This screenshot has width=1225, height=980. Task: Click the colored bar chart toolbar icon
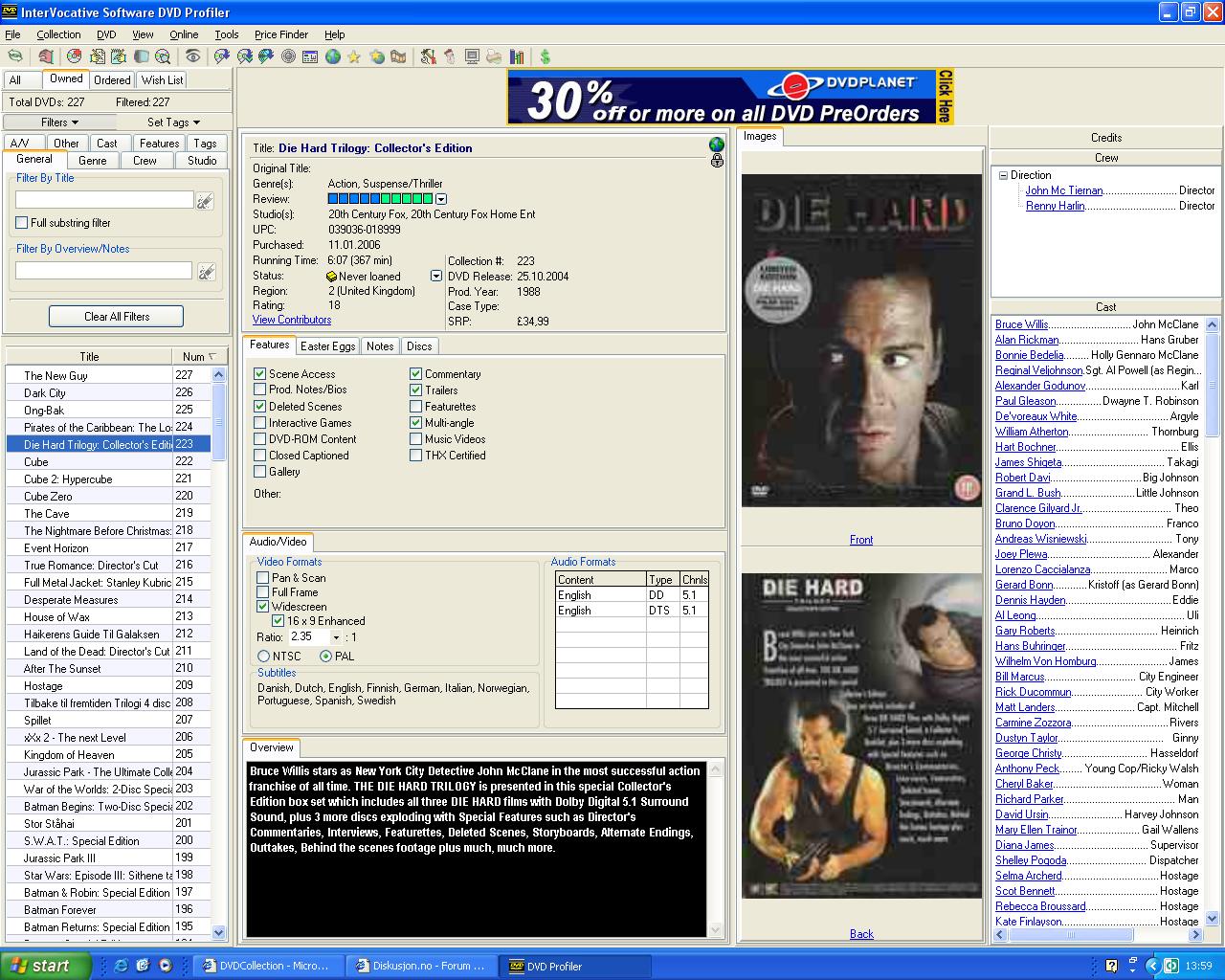(x=517, y=56)
